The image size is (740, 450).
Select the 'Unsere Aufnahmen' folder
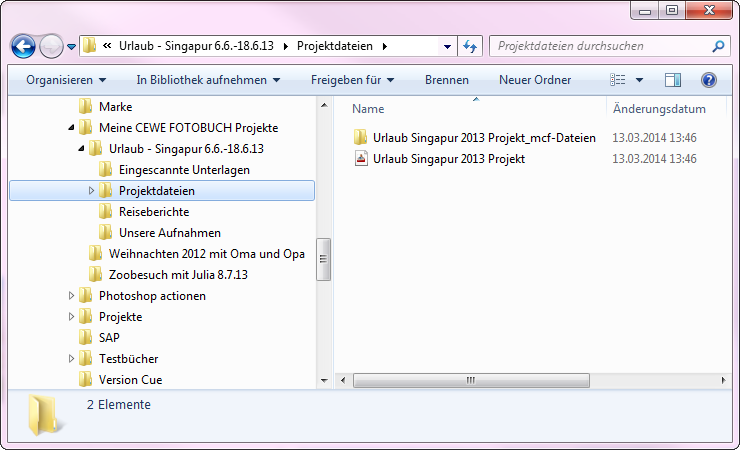(169, 233)
